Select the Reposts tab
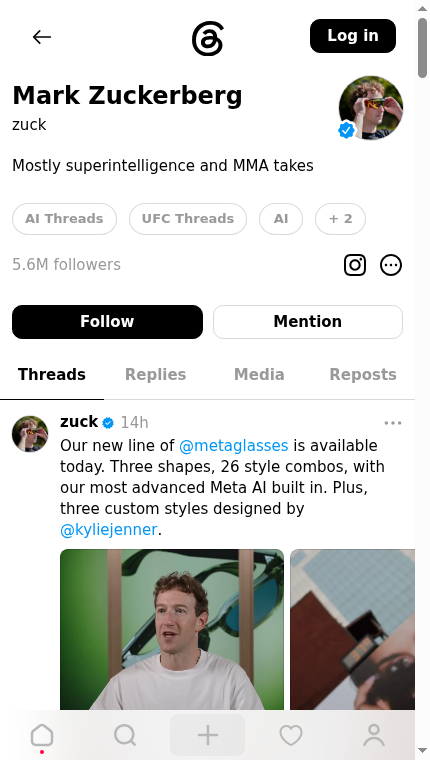 click(363, 375)
